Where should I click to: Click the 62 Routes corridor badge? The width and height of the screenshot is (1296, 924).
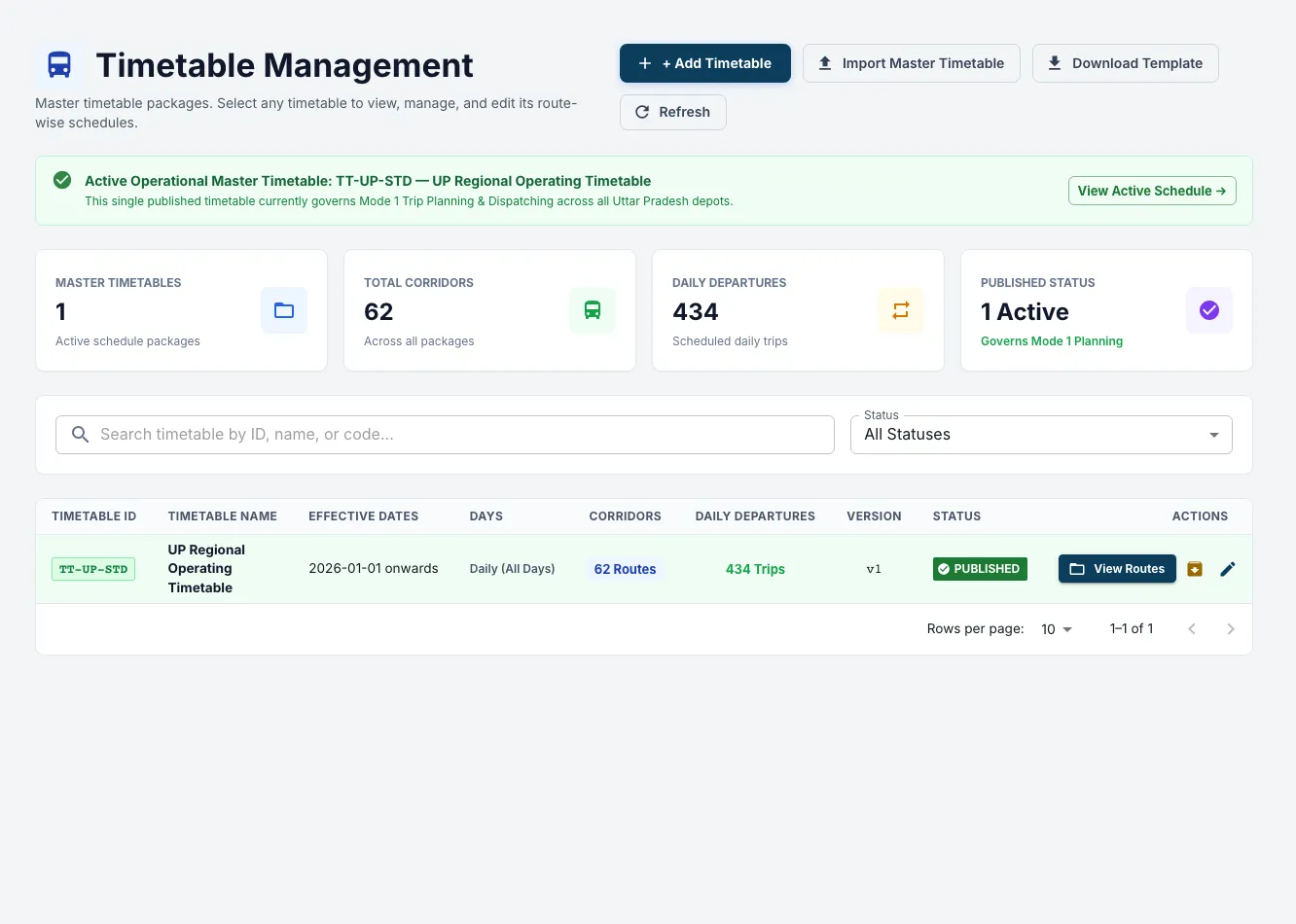click(x=626, y=569)
